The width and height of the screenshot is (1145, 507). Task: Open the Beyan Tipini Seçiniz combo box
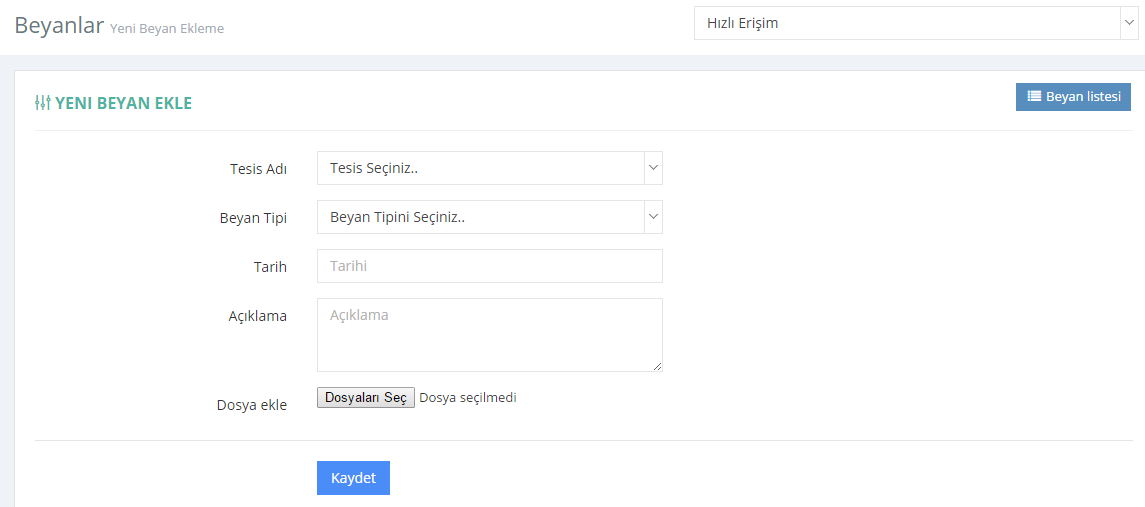pos(489,217)
